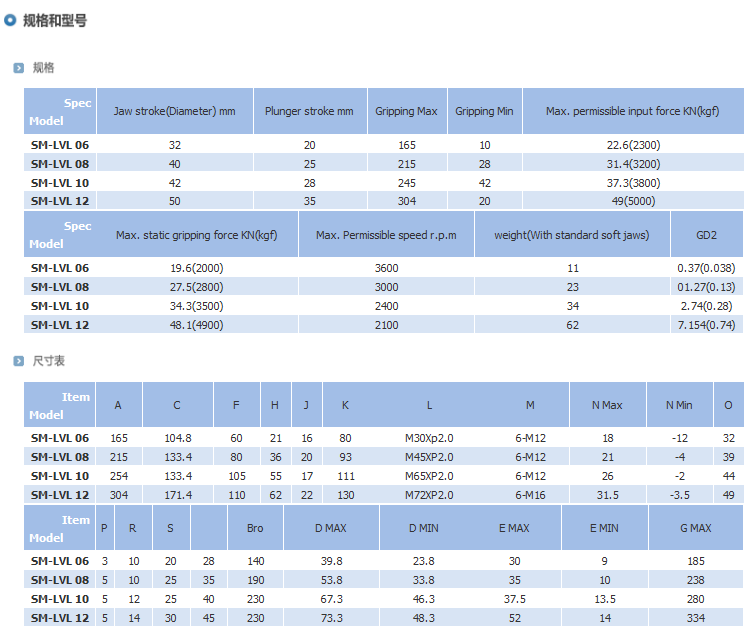The height and width of the screenshot is (643, 755).
Task: Click the GD2 value 2.74(0.28)
Action: 706,306
